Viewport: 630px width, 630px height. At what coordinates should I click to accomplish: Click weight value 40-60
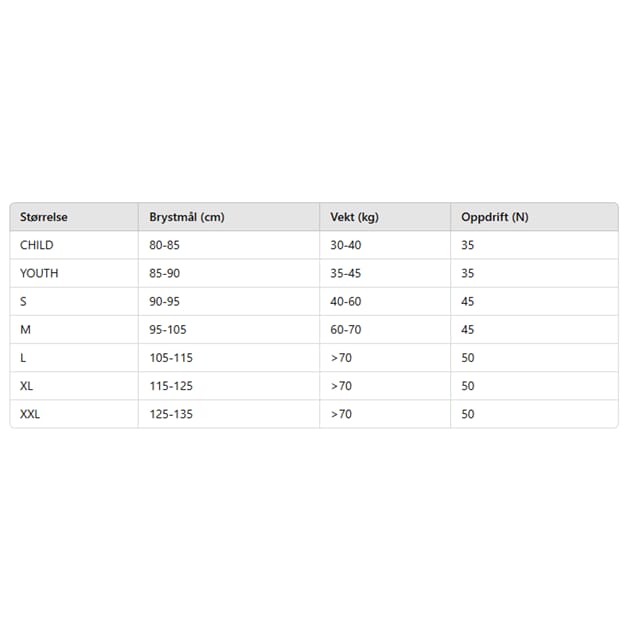347,301
